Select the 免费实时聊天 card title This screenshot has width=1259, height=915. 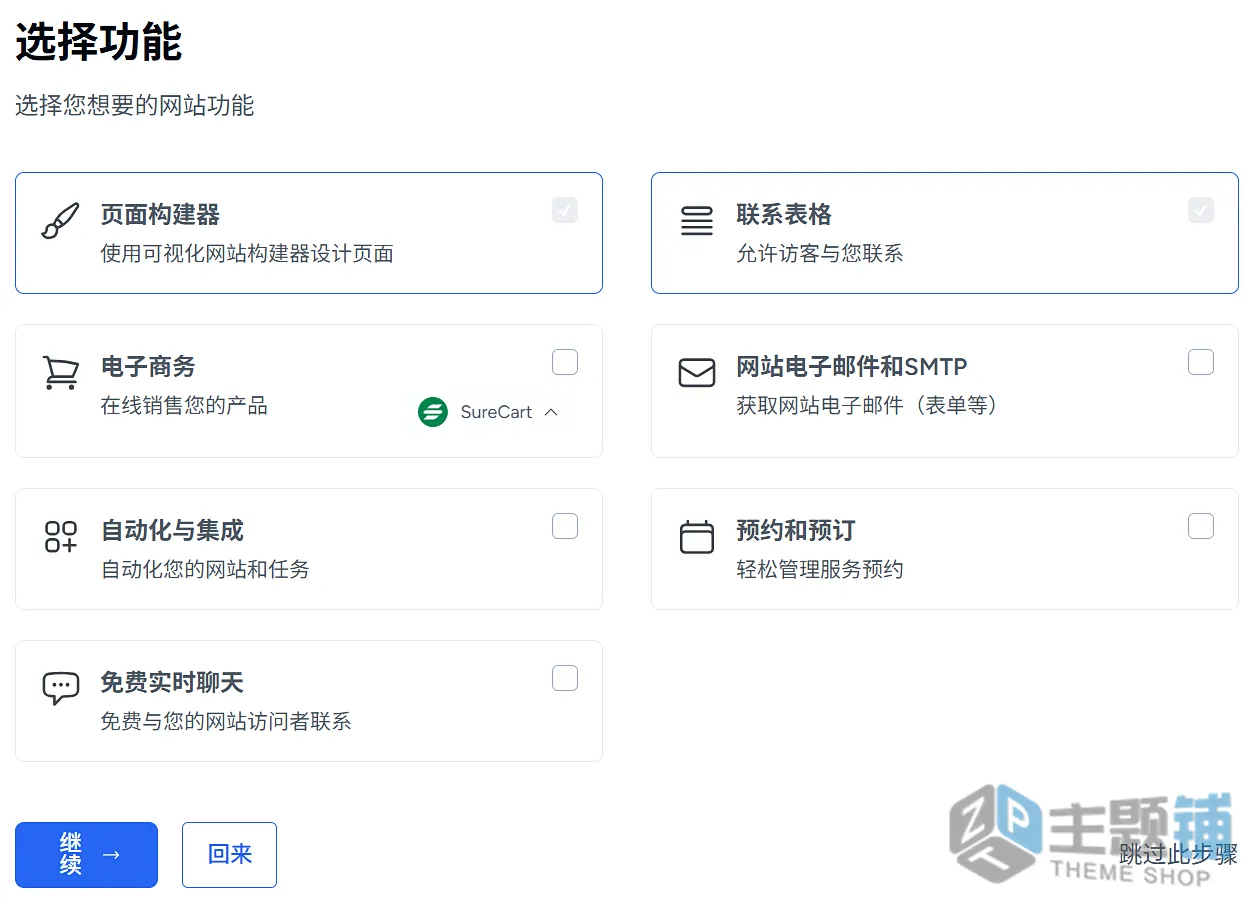point(172,683)
